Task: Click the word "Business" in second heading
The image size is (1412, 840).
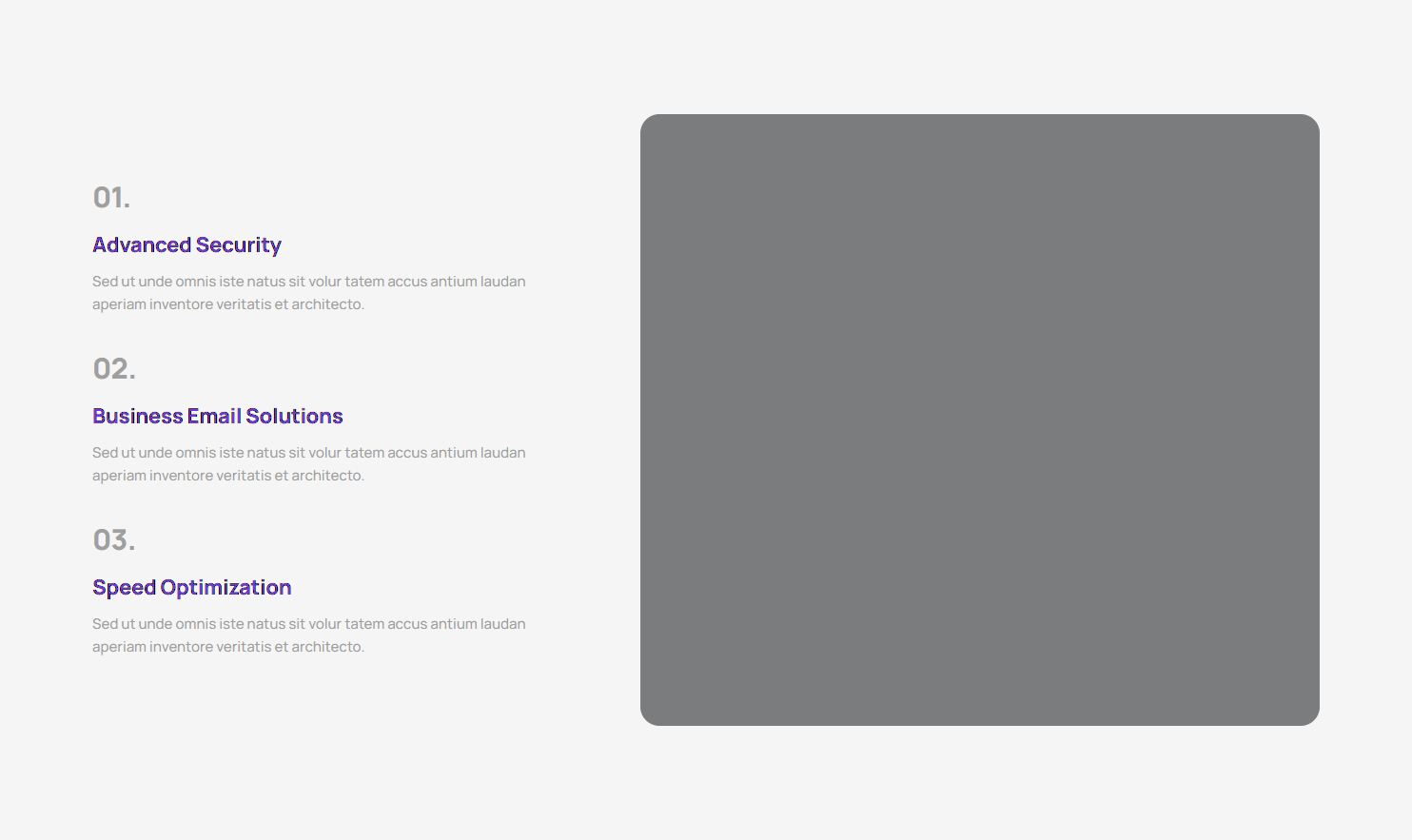Action: 137,417
